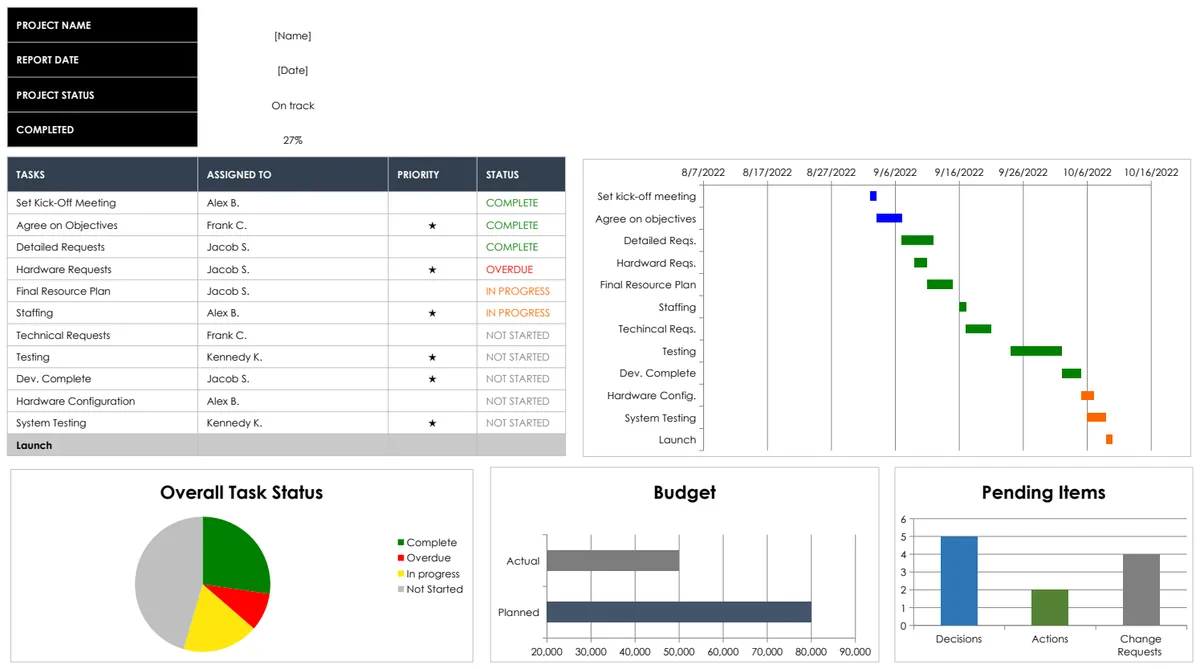Image resolution: width=1200 pixels, height=669 pixels.
Task: Click the PRIORITY column header
Action: coord(432,174)
